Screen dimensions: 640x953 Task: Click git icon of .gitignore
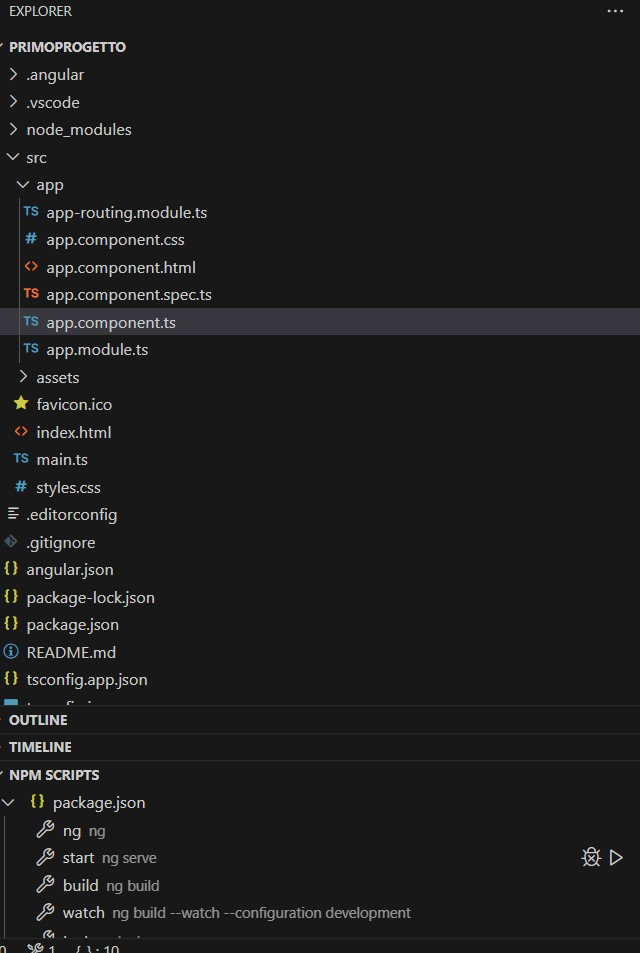tap(11, 541)
